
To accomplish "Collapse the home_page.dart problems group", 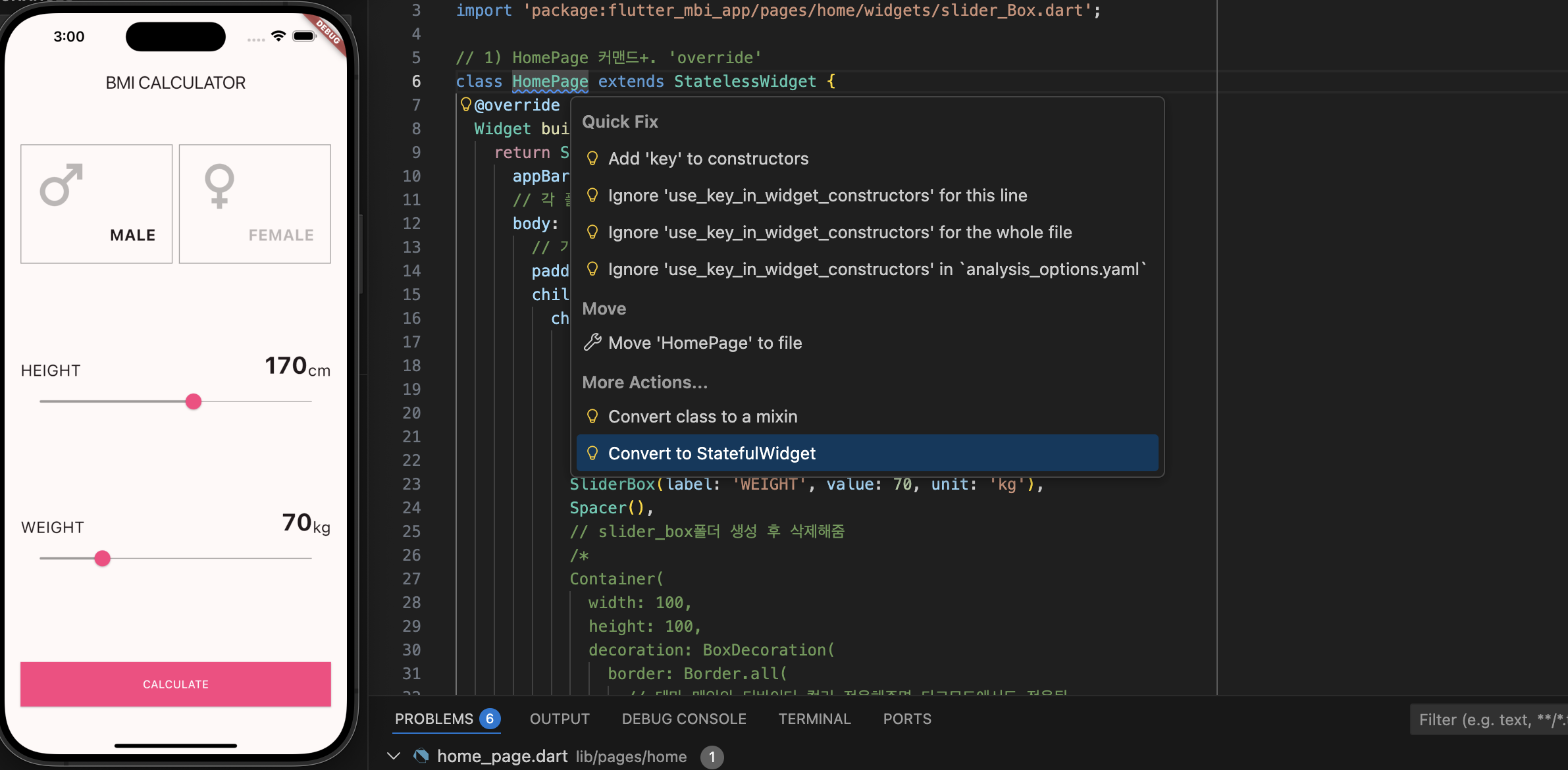I will (394, 756).
